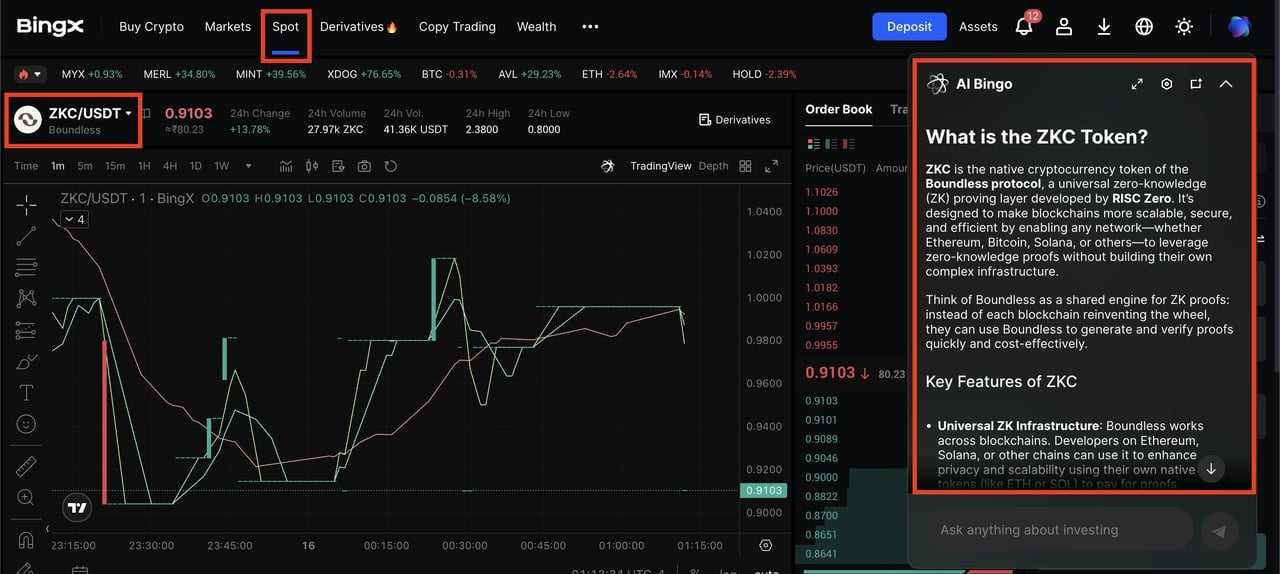Viewport: 1280px width, 574px height.
Task: Toggle magnet mode for drawings
Action: 26,540
